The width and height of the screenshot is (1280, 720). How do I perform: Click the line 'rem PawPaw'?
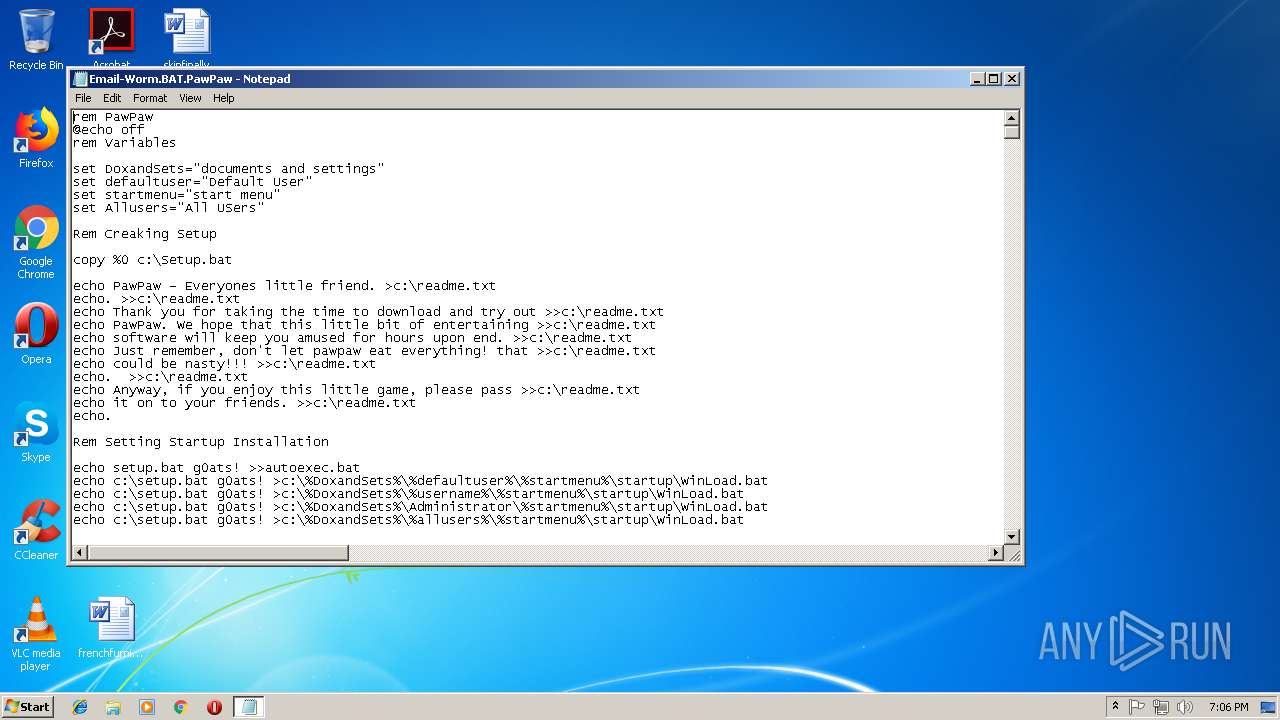[113, 117]
